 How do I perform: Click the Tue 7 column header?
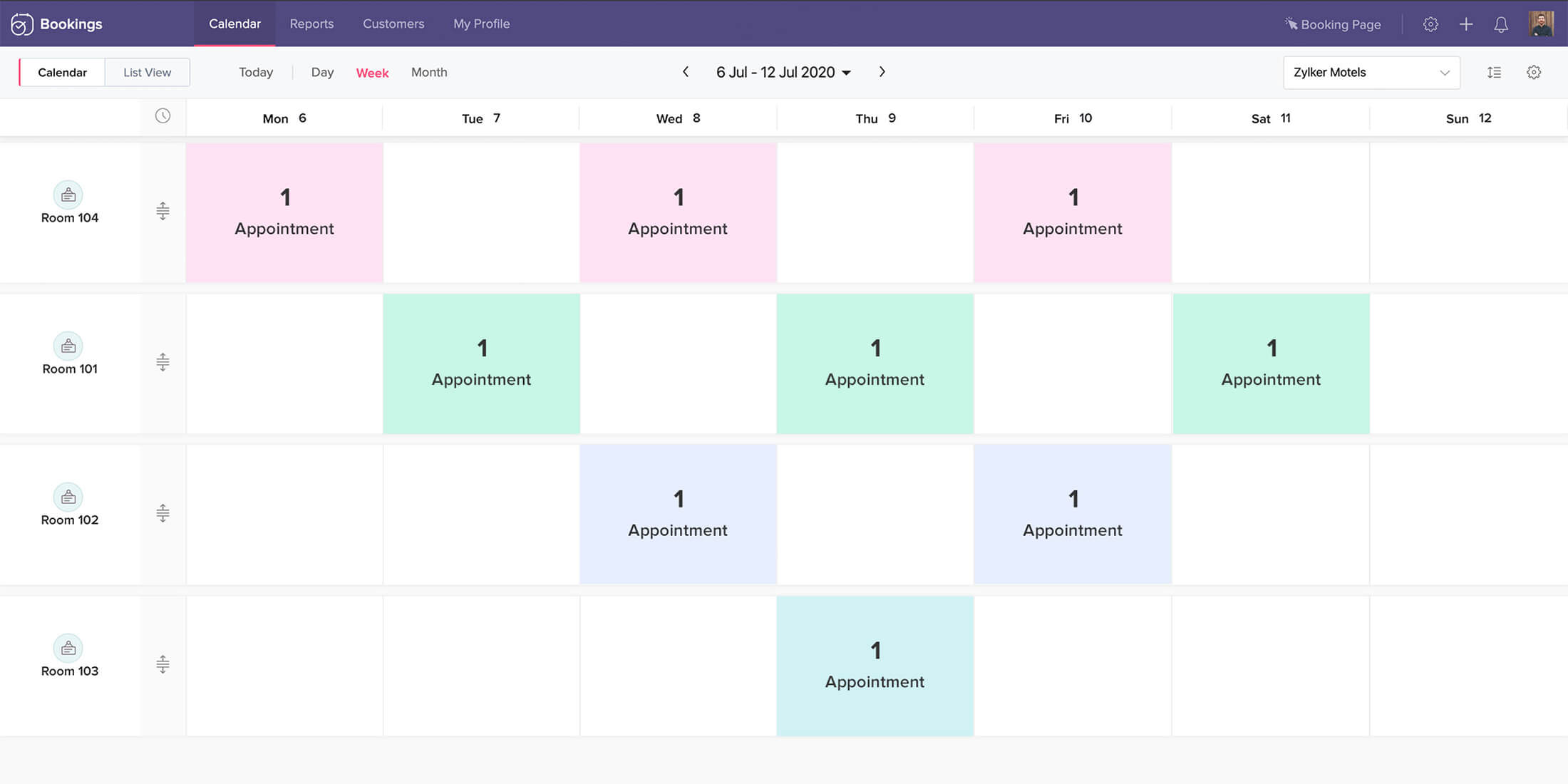tap(481, 118)
